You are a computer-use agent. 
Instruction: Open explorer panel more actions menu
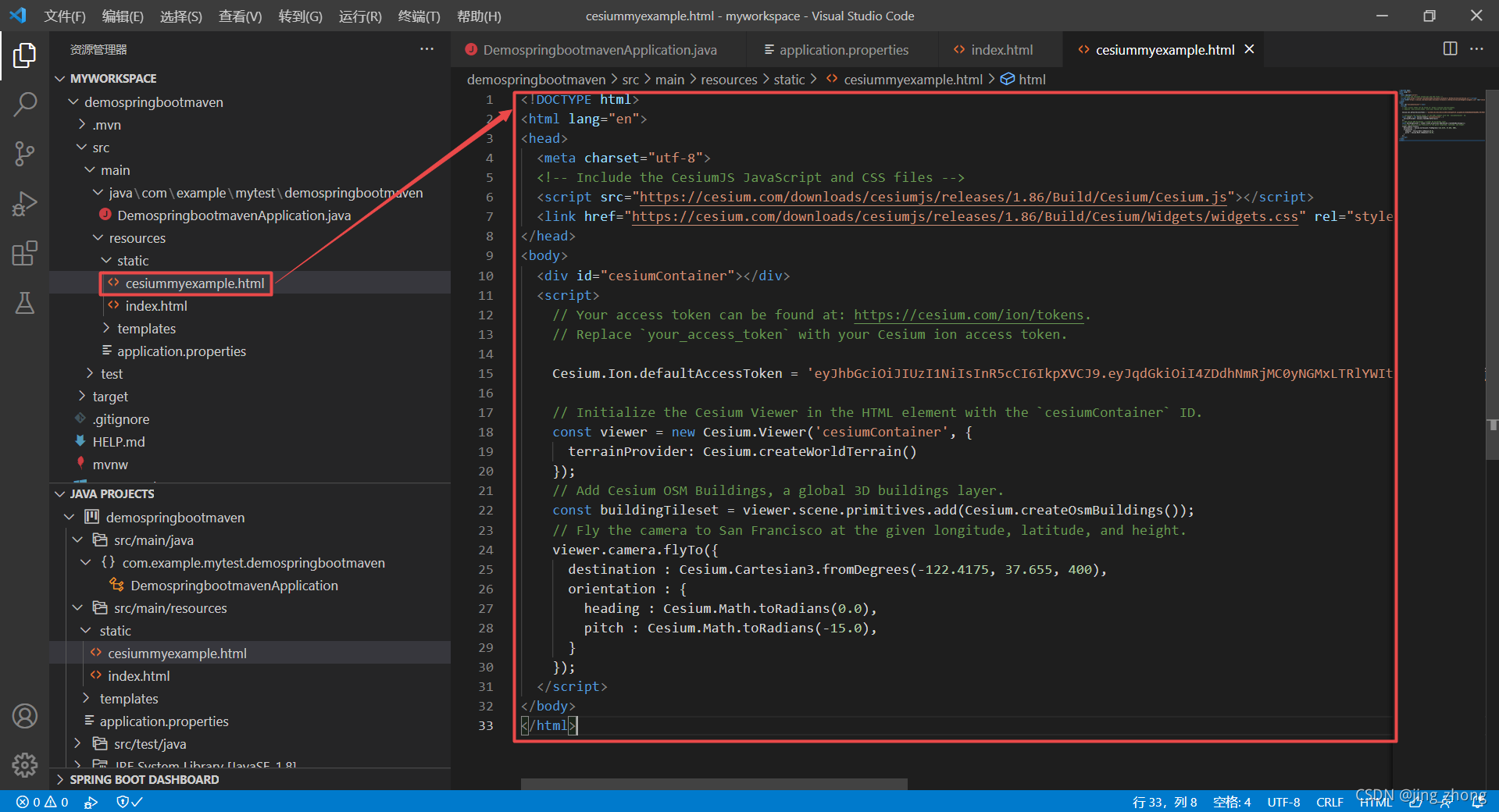(427, 49)
